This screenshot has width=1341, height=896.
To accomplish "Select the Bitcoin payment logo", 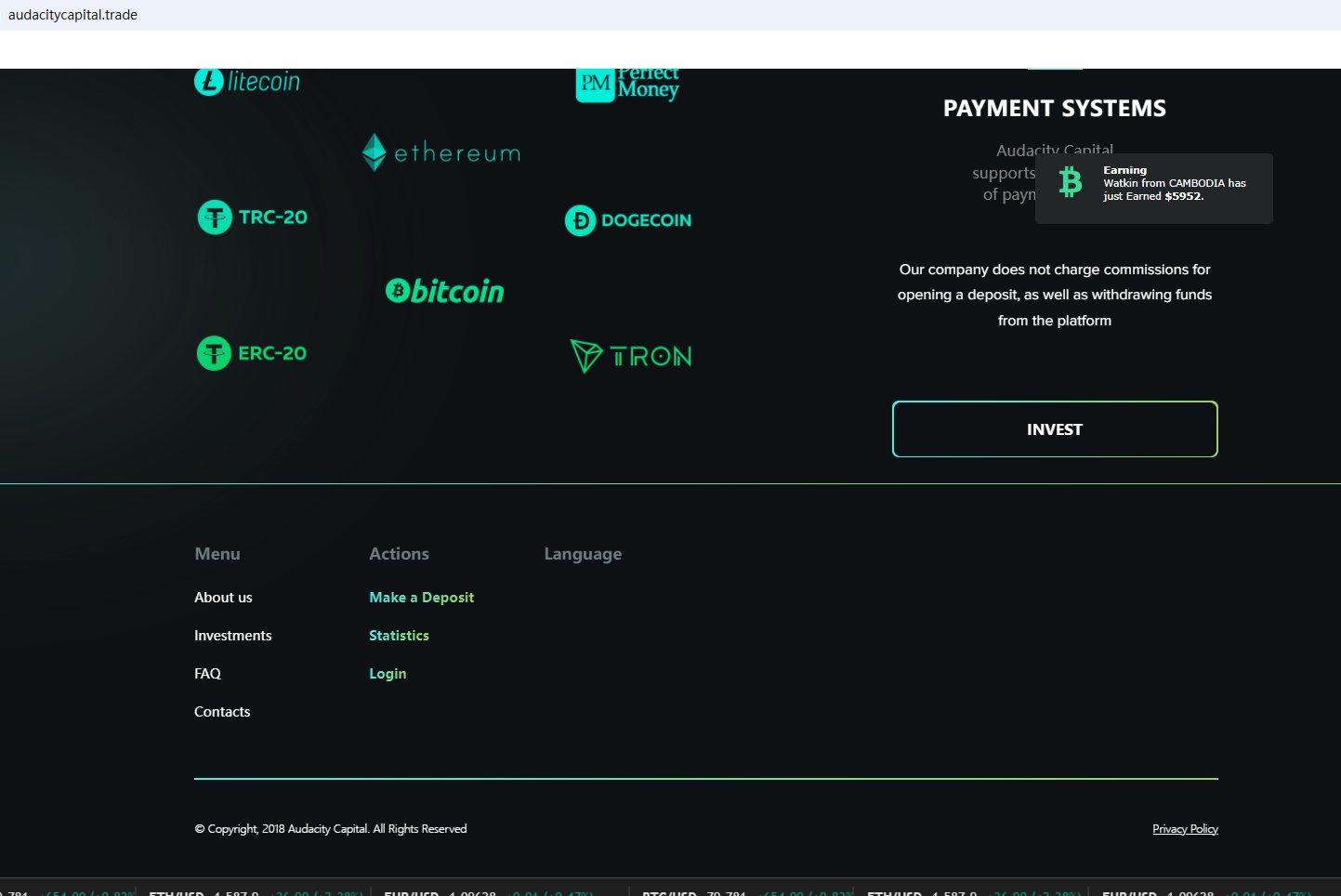I will point(445,291).
